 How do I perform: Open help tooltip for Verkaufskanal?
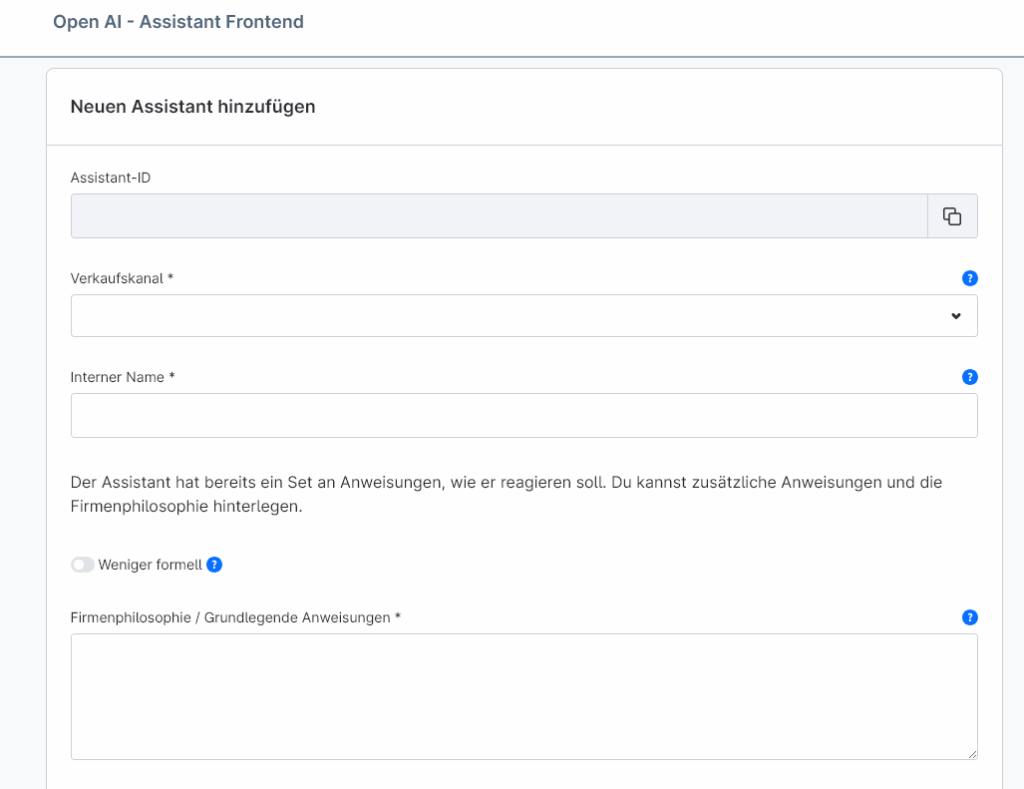(970, 278)
